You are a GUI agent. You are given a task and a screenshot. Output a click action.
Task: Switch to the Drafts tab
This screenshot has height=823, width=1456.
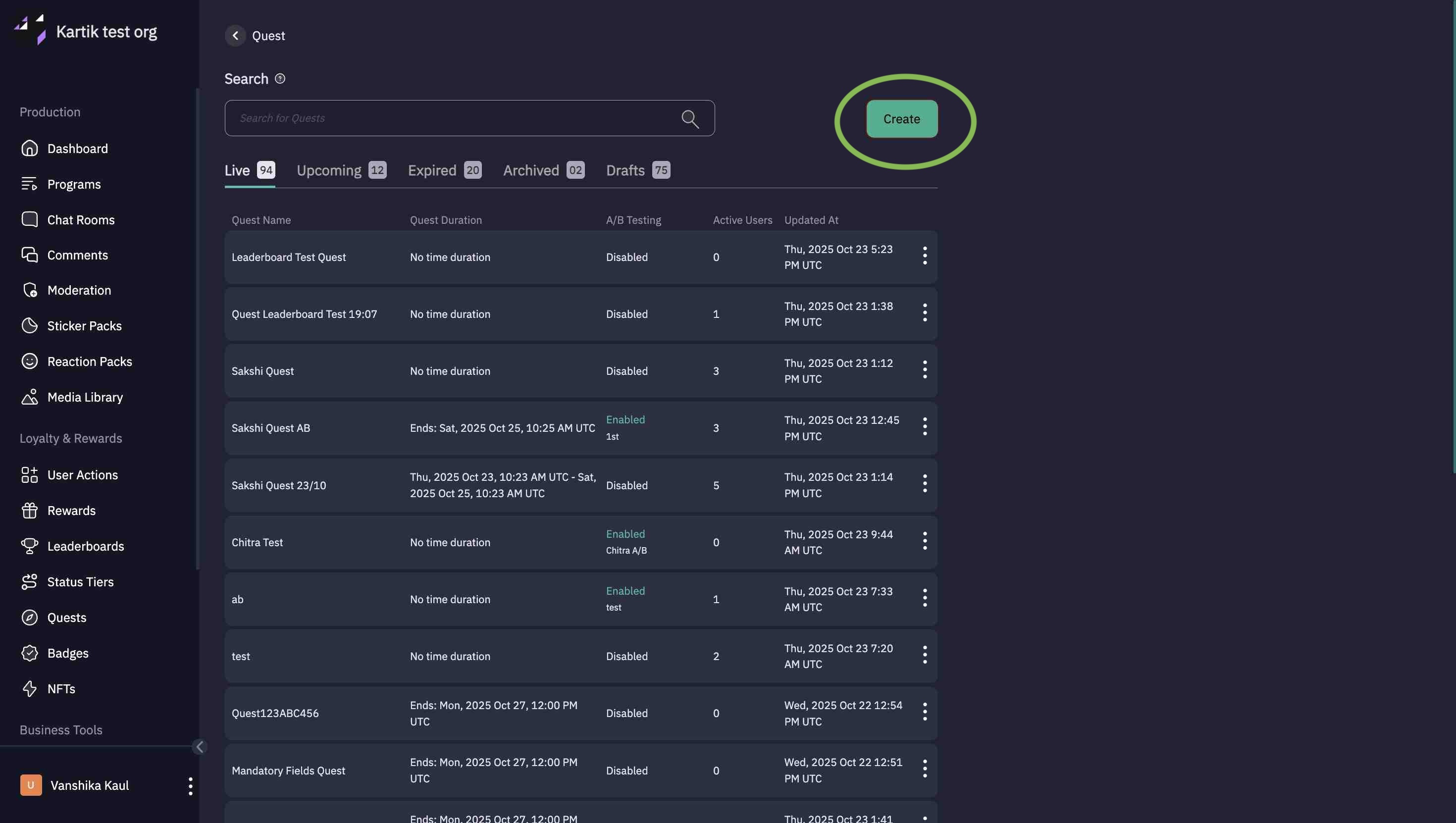[x=637, y=171]
